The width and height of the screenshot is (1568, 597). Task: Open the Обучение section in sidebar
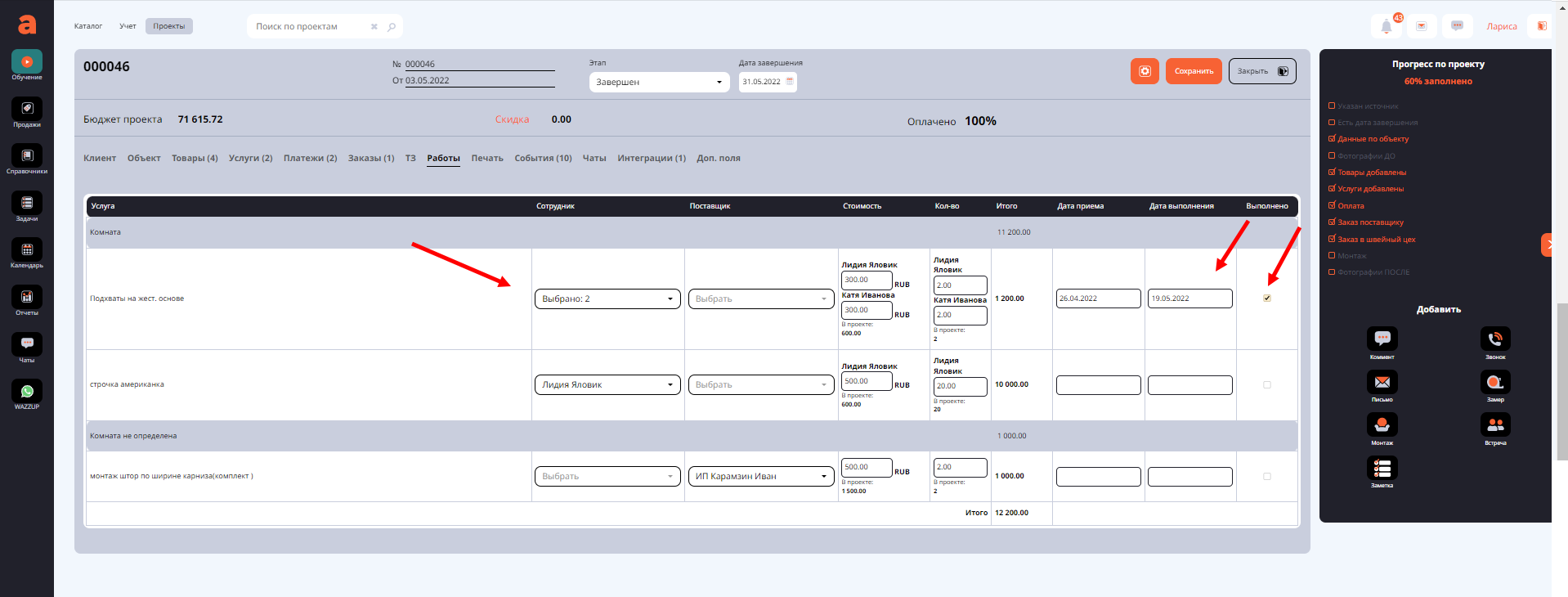(27, 64)
